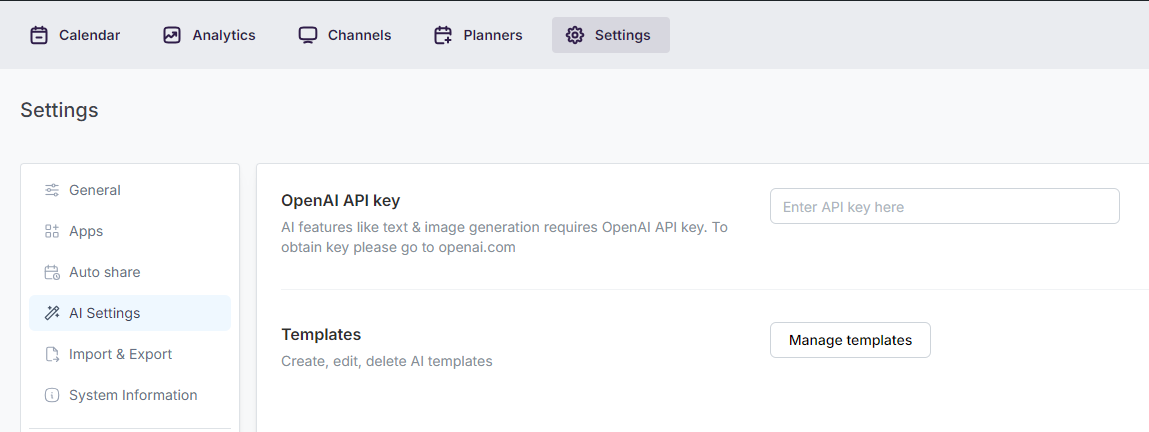Screen dimensions: 1149x432
Task: Click the Settings page title
Action: [59, 110]
